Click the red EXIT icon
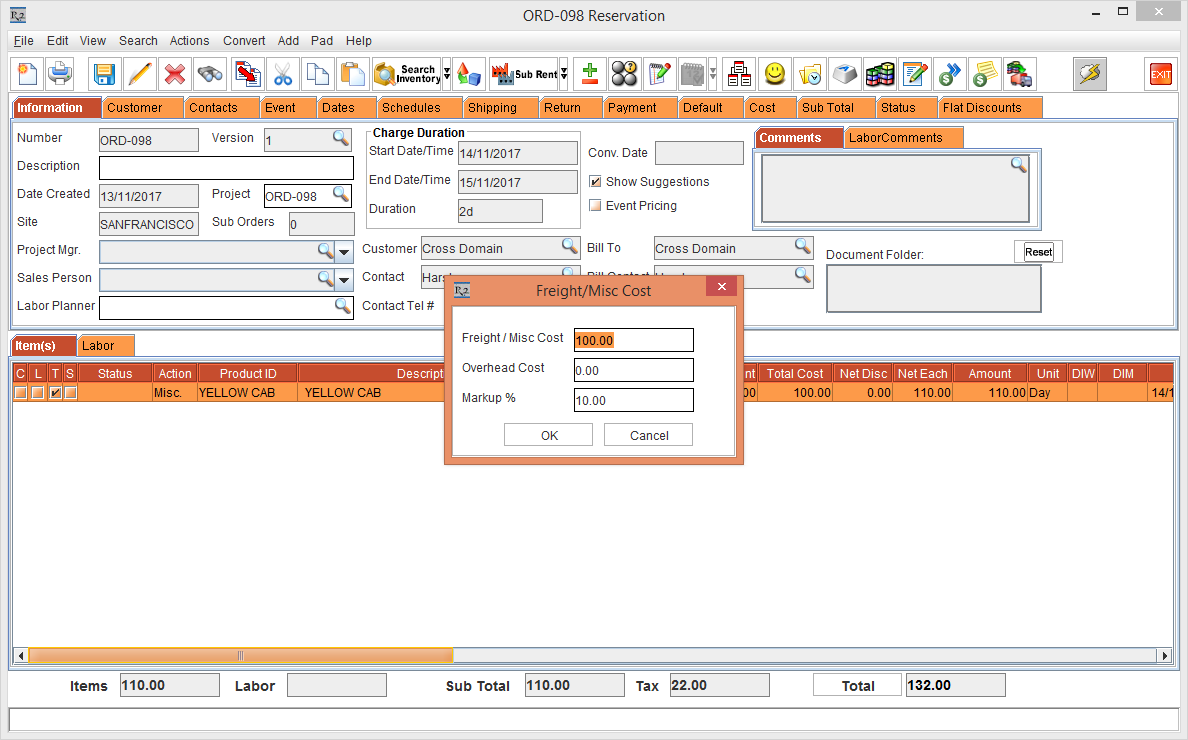 [1160, 74]
